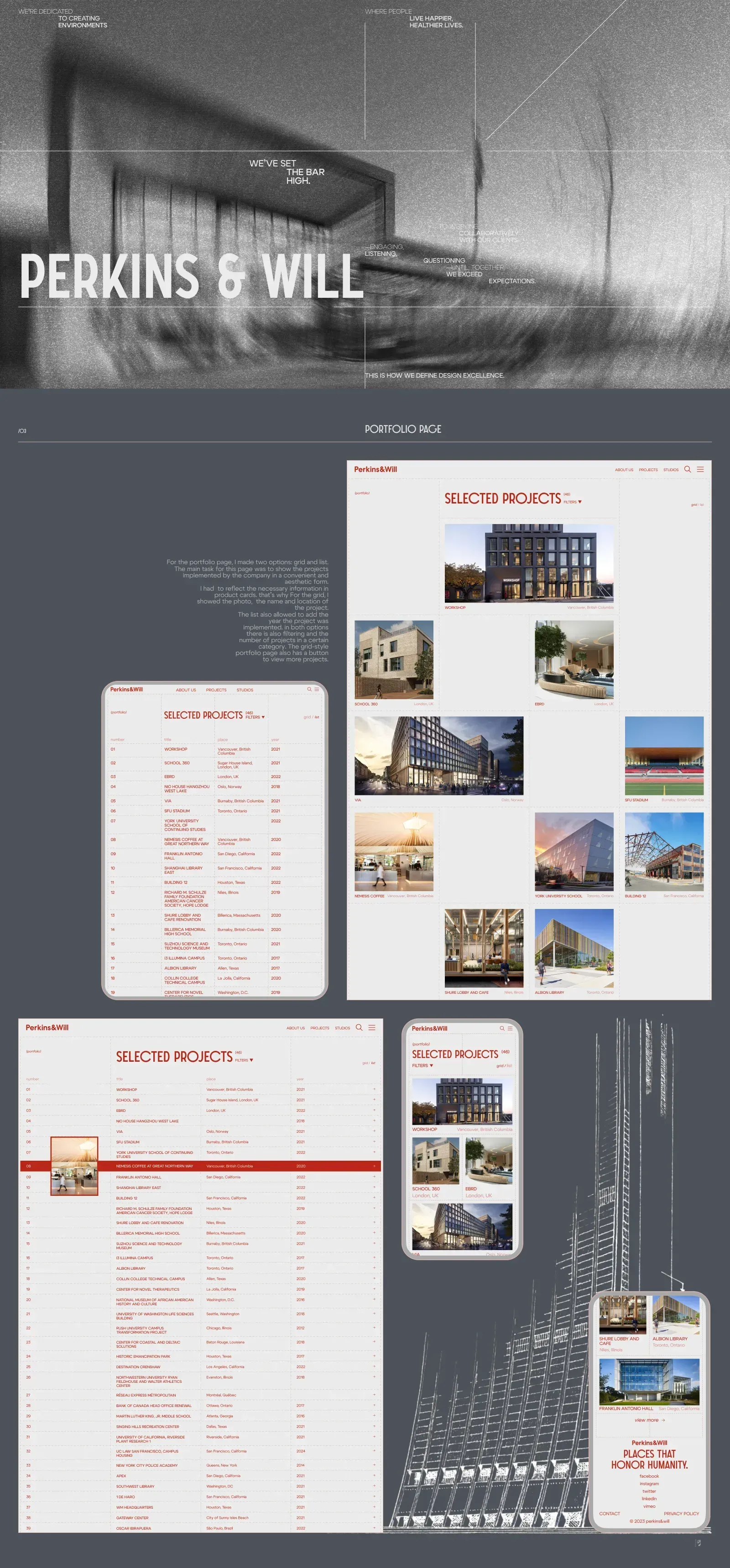Viewport: 730px width, 1568px height.
Task: Expand FILTERS dropdown in desktop list mockup
Action: pyautogui.click(x=244, y=1060)
